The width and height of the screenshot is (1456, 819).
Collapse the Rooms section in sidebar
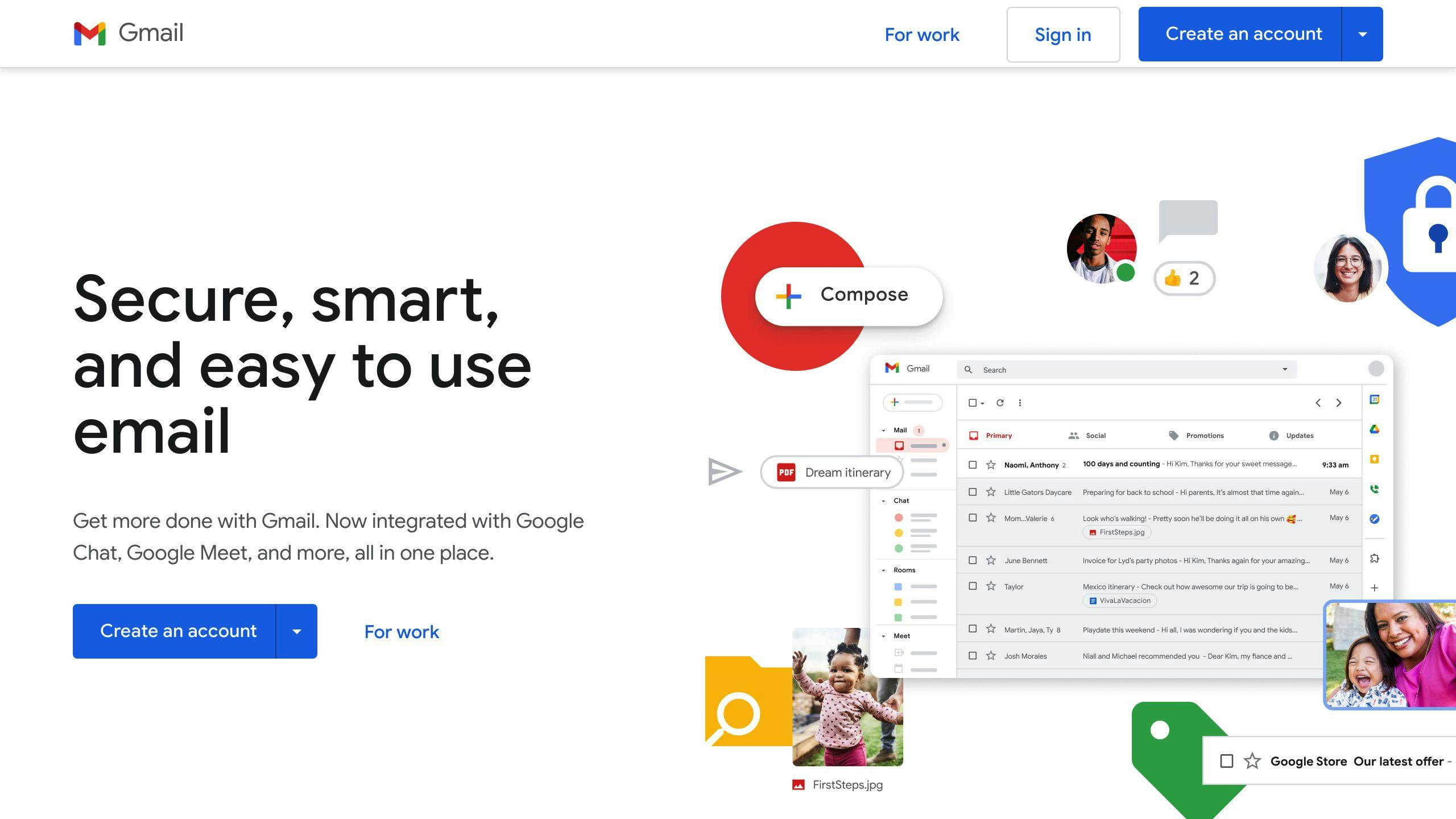[883, 570]
